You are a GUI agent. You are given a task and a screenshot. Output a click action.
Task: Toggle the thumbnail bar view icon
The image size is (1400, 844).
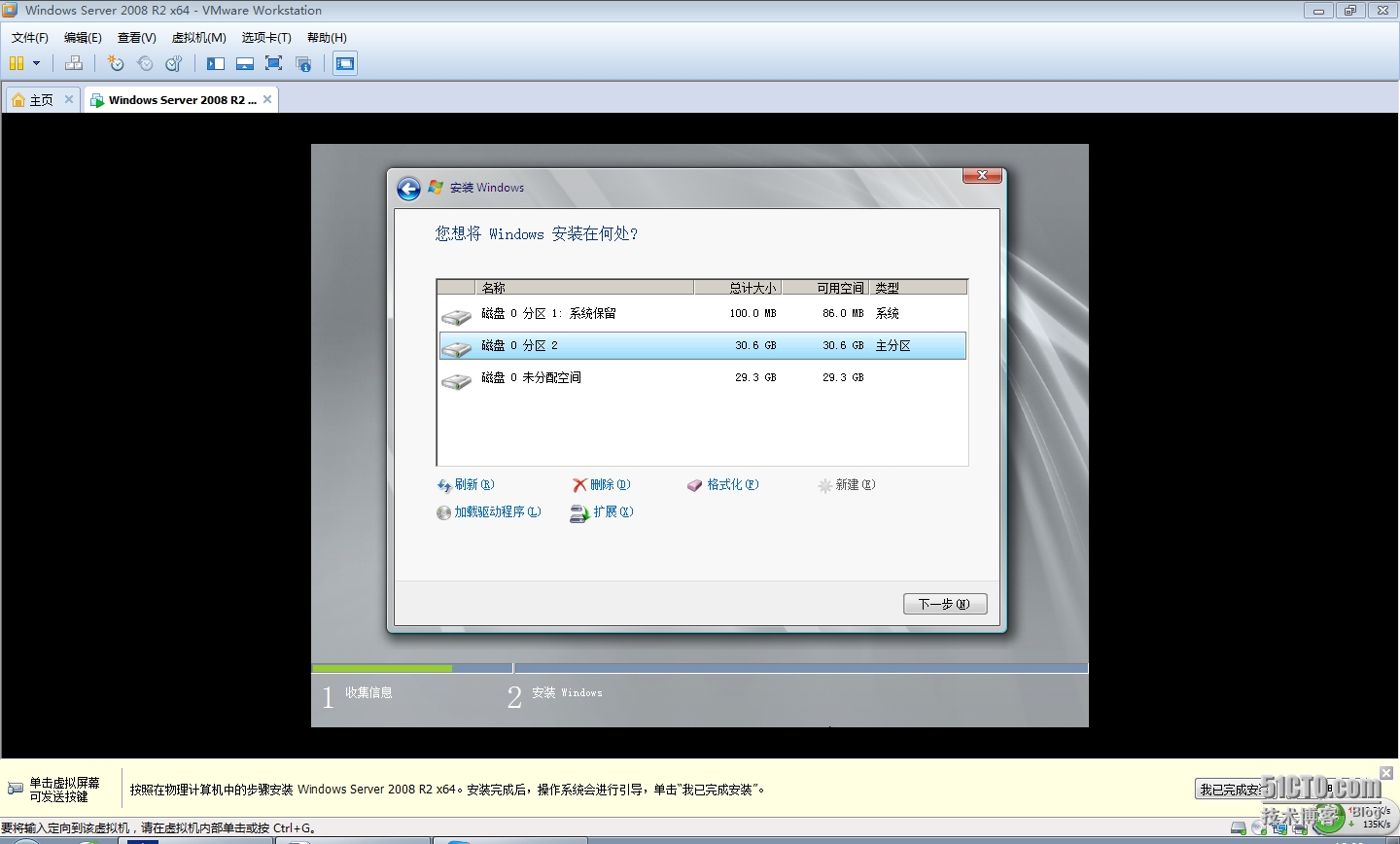[x=245, y=63]
